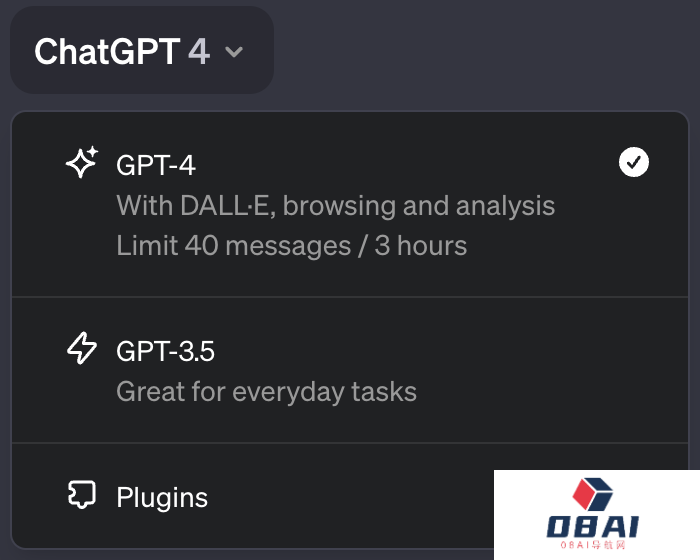This screenshot has height=560, width=700.
Task: Click the selected checkmark on GPT-4
Action: click(x=634, y=162)
